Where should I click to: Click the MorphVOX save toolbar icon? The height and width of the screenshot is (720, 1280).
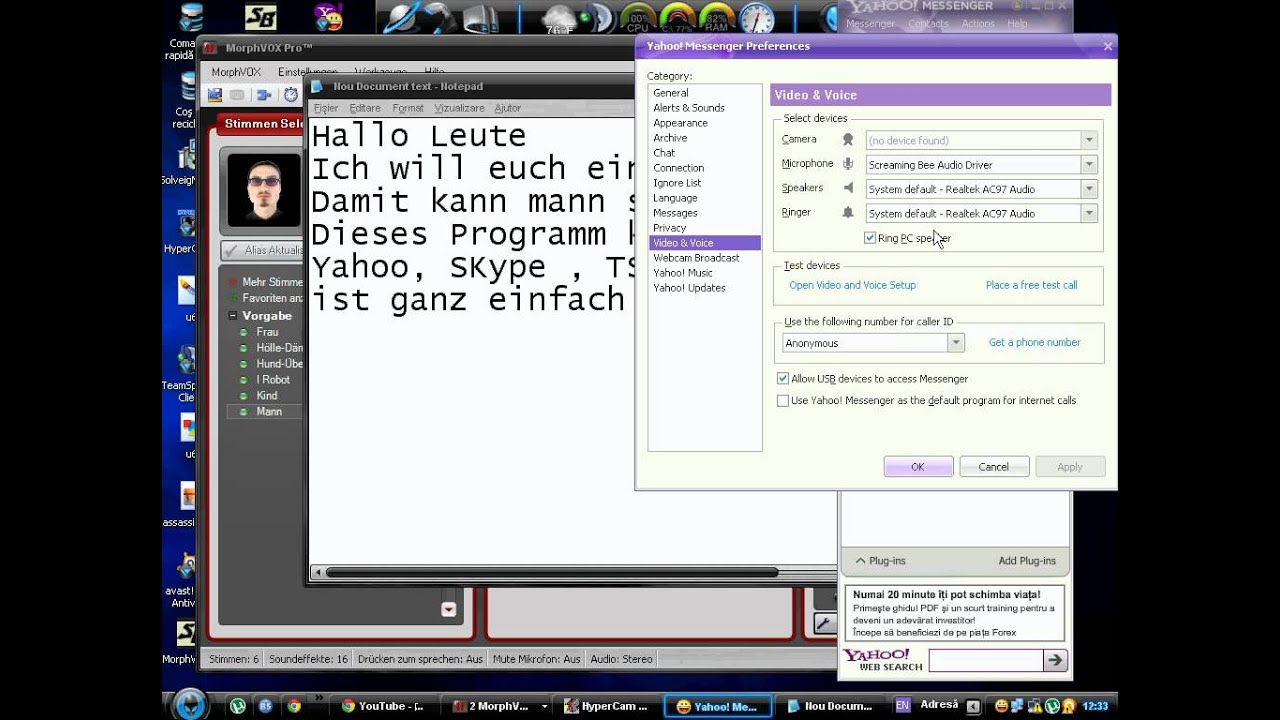tap(214, 95)
